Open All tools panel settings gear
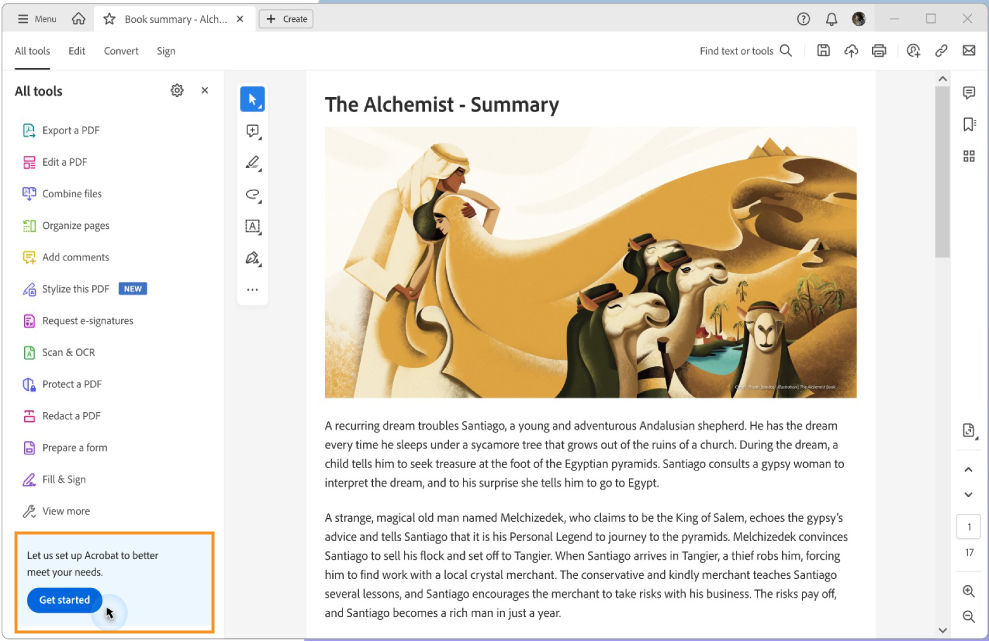The width and height of the screenshot is (989, 642). [177, 90]
